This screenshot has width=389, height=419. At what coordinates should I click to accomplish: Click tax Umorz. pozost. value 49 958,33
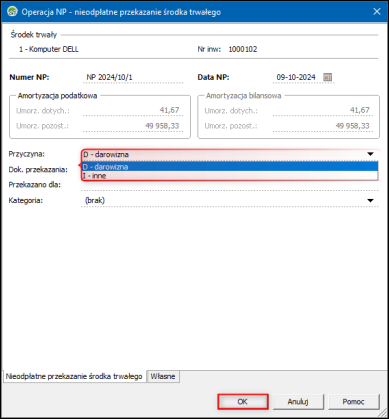pyautogui.click(x=133, y=126)
